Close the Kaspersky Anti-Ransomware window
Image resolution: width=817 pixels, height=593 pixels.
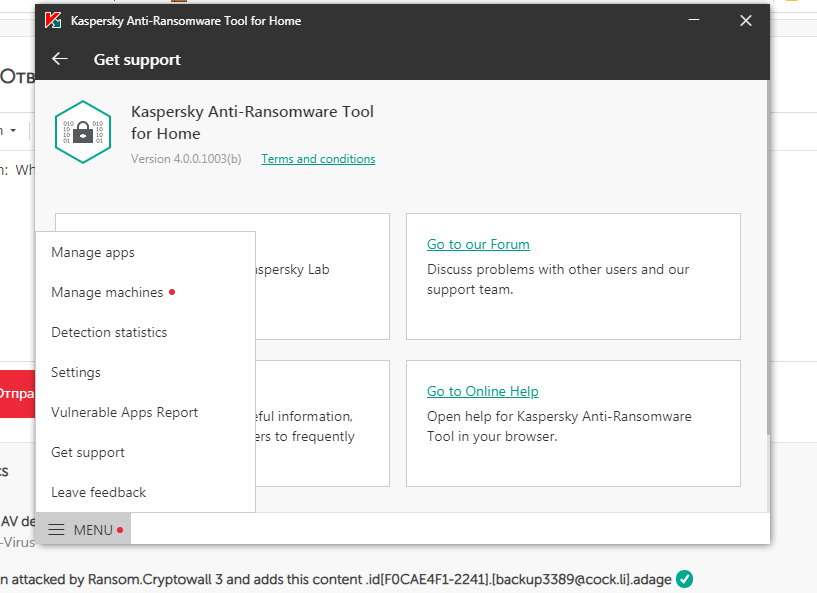(x=746, y=20)
